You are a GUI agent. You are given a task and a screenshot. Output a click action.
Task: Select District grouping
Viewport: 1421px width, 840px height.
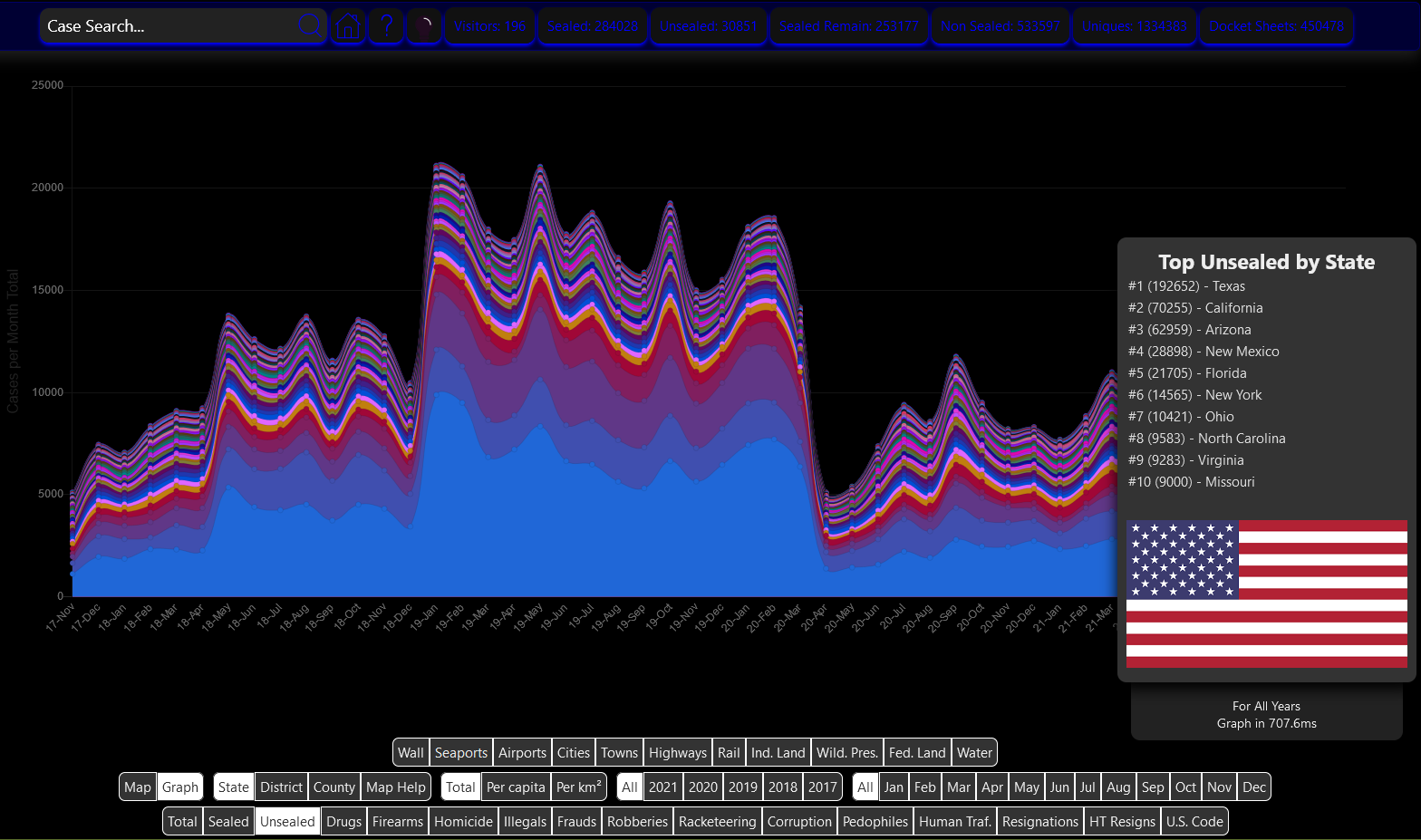coord(282,787)
